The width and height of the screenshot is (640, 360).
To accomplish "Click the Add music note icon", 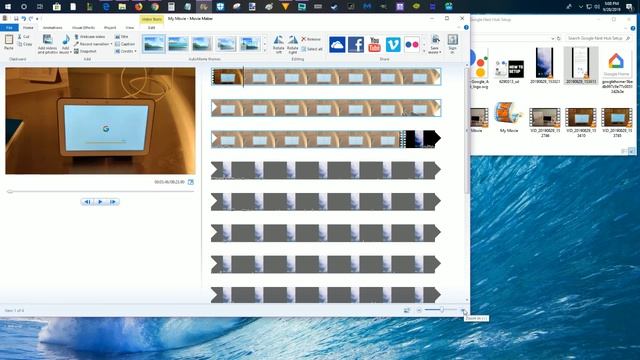I will pos(65,40).
